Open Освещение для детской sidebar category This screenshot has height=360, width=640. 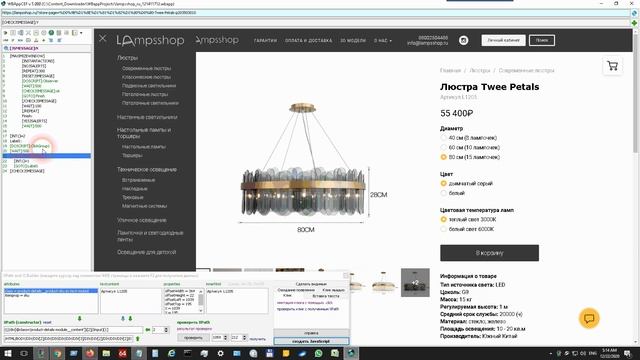click(x=146, y=252)
